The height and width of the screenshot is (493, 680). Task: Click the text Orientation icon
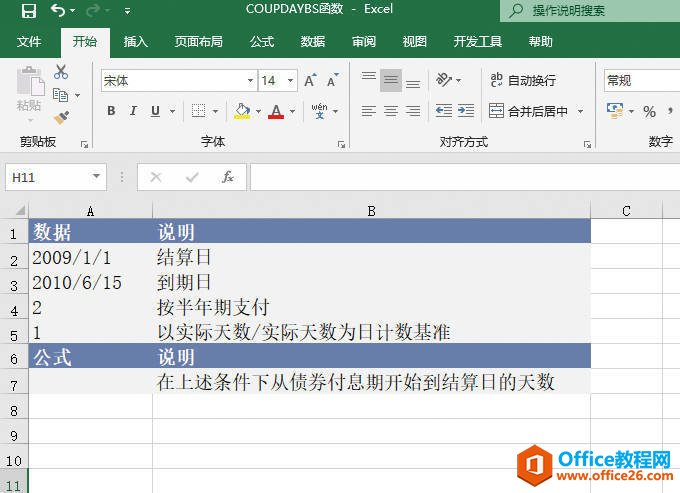tap(444, 80)
